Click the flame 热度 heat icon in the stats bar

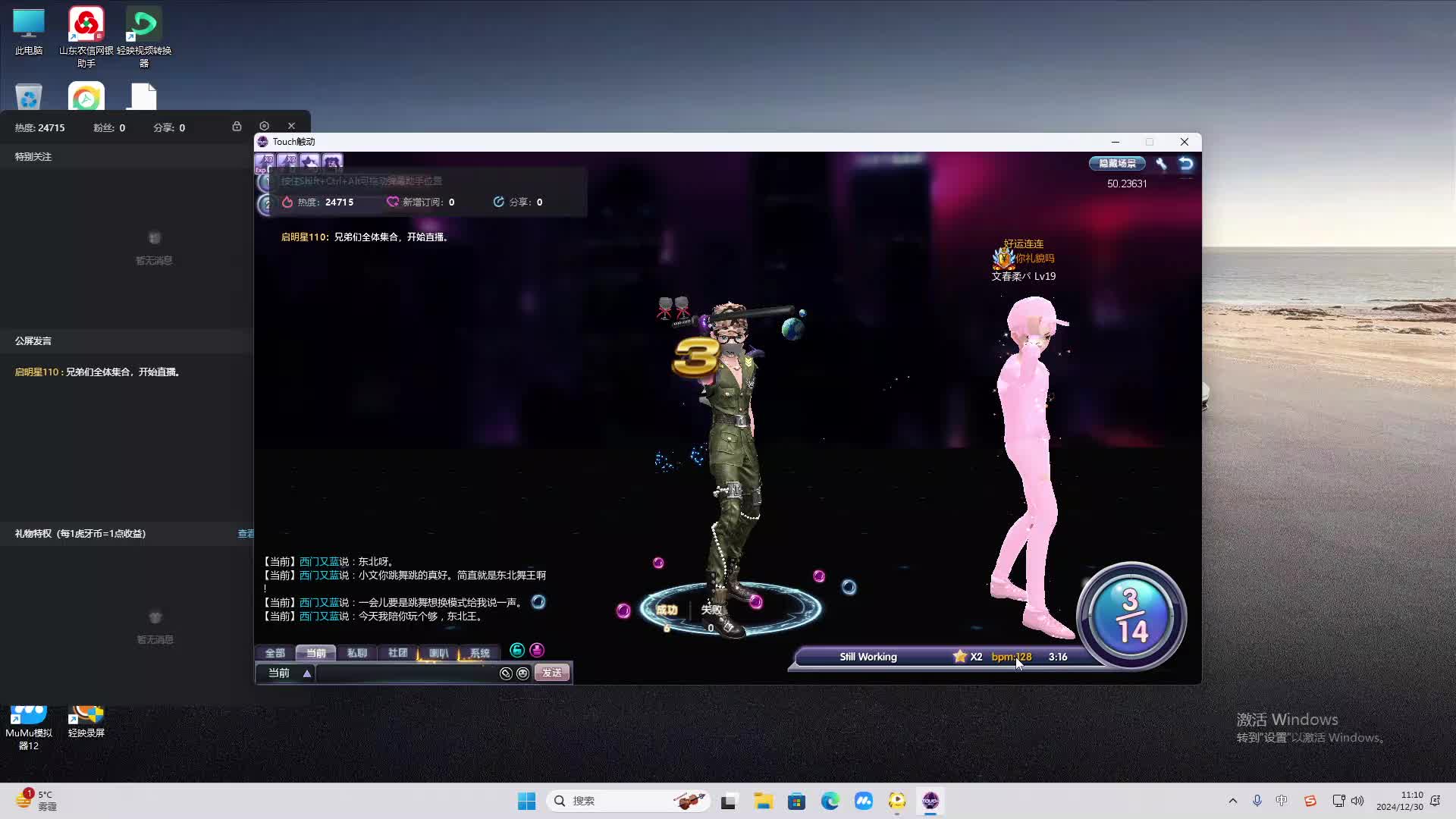[x=287, y=202]
